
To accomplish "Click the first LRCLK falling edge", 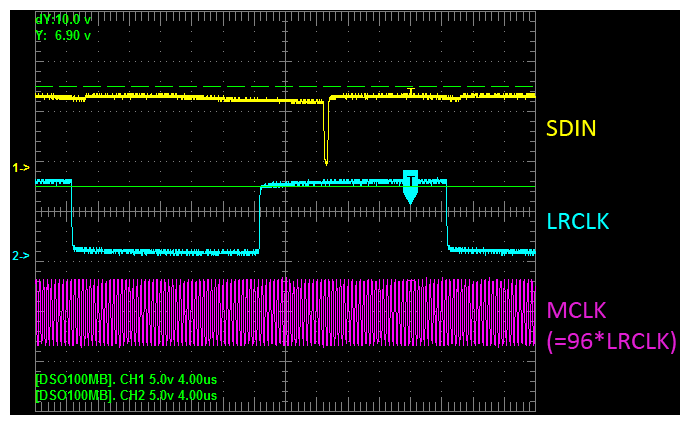I will [x=72, y=214].
